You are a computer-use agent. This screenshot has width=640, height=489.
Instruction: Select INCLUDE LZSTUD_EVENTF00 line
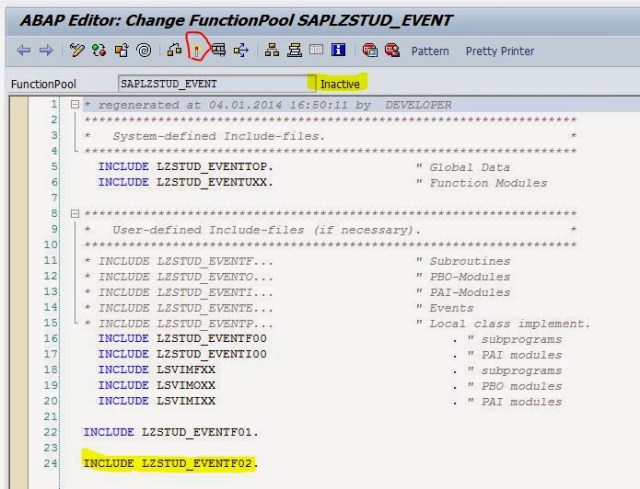182,338
